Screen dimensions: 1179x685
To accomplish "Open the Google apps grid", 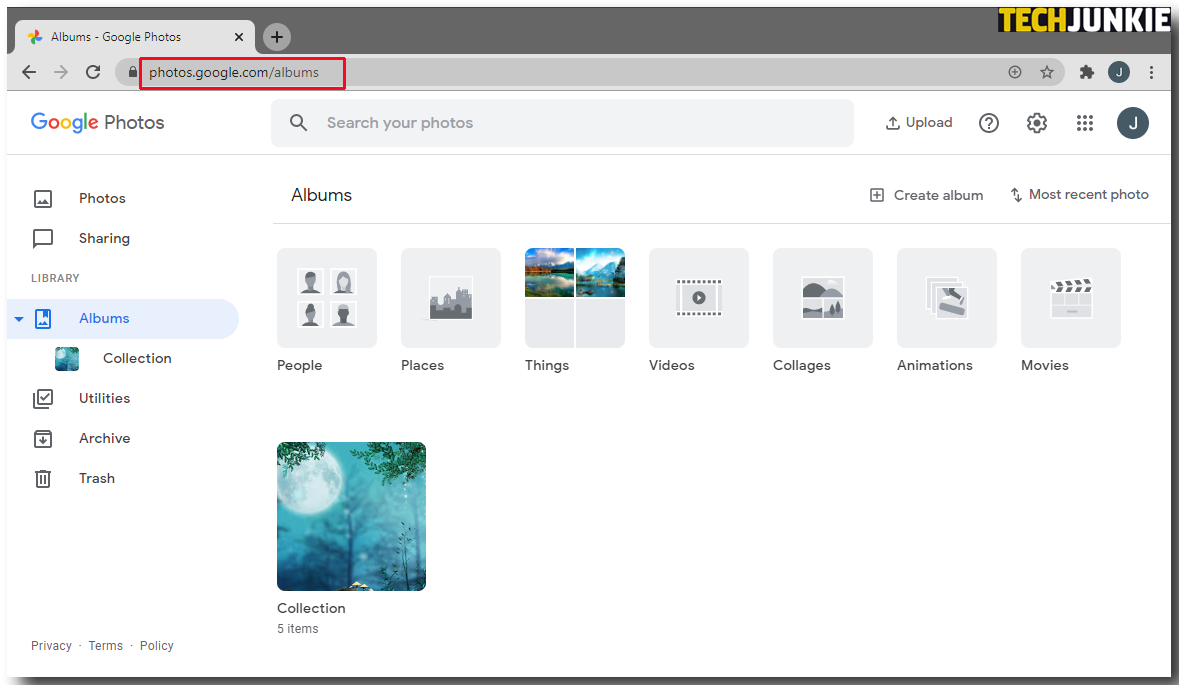I will point(1085,123).
